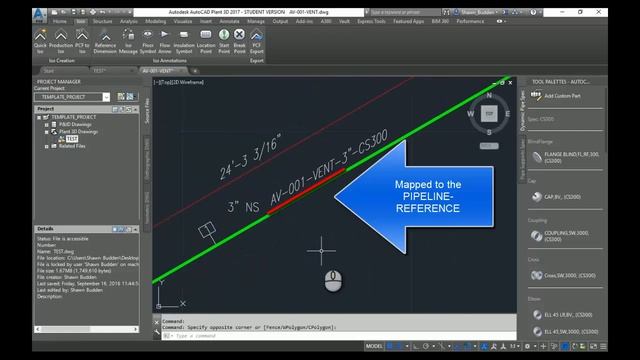The height and width of the screenshot is (360, 640).
Task: Toggle ortho mode in status bar
Action: 416,346
